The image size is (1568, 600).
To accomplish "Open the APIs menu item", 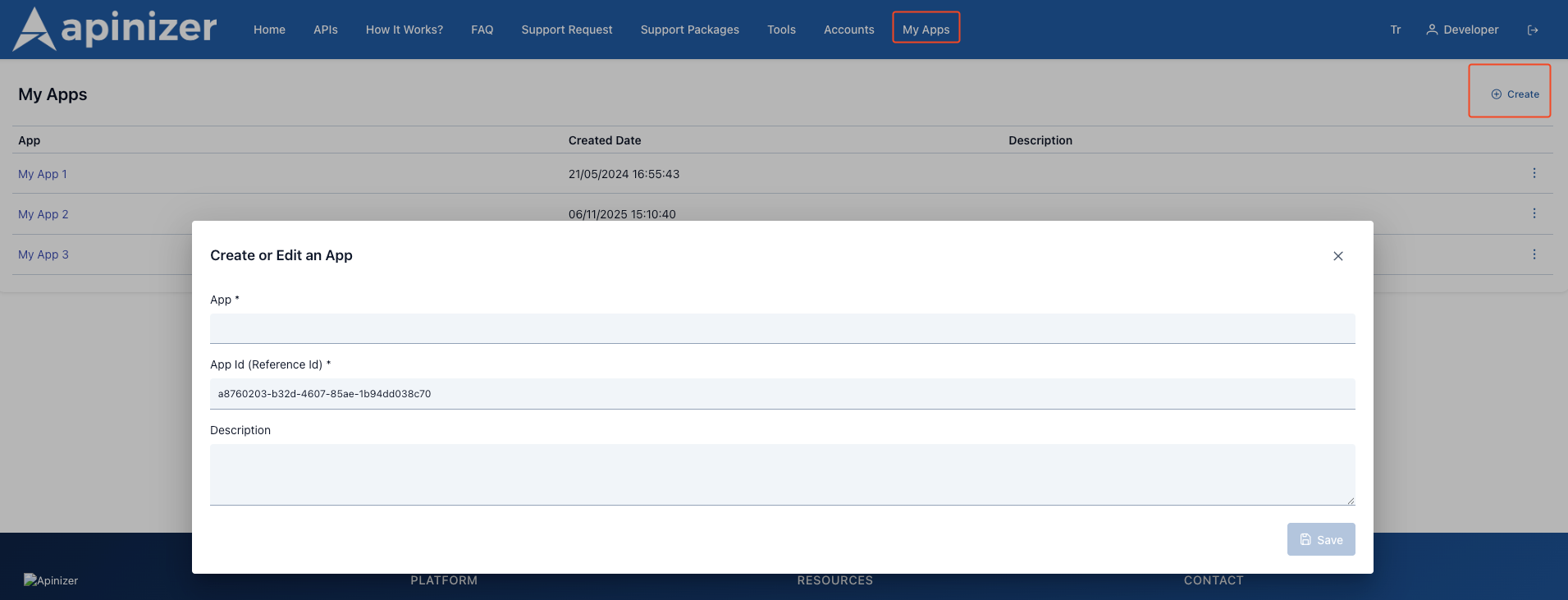I will [326, 30].
